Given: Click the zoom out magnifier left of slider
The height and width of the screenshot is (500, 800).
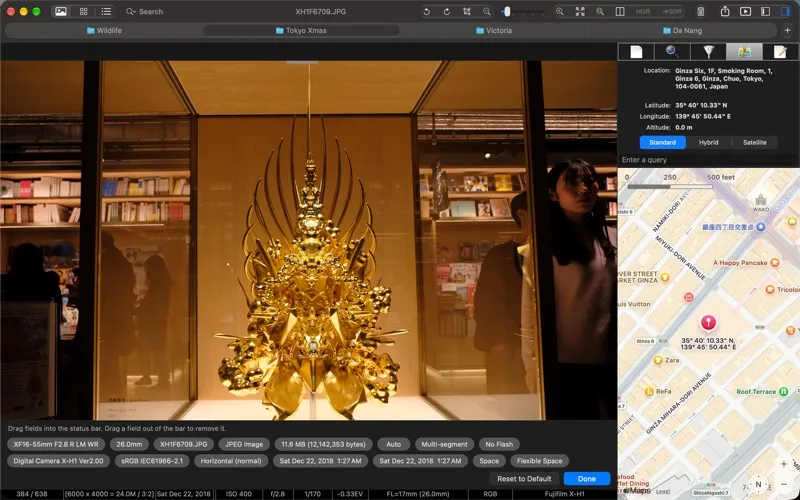Looking at the screenshot, I should tap(487, 11).
